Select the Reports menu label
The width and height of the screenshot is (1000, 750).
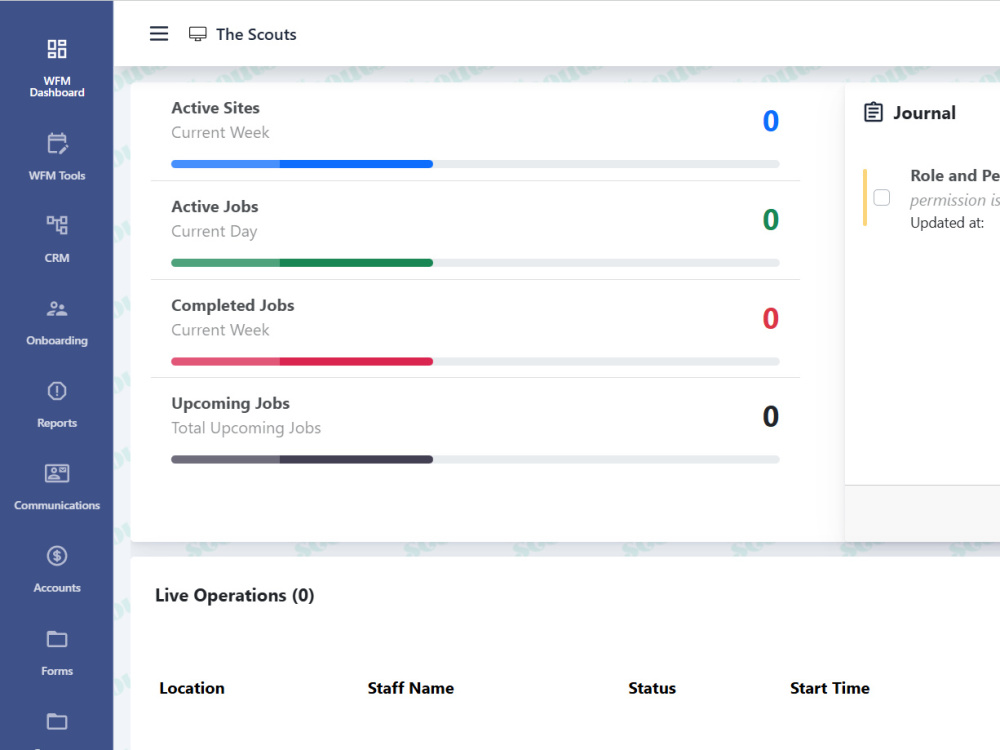pos(57,423)
